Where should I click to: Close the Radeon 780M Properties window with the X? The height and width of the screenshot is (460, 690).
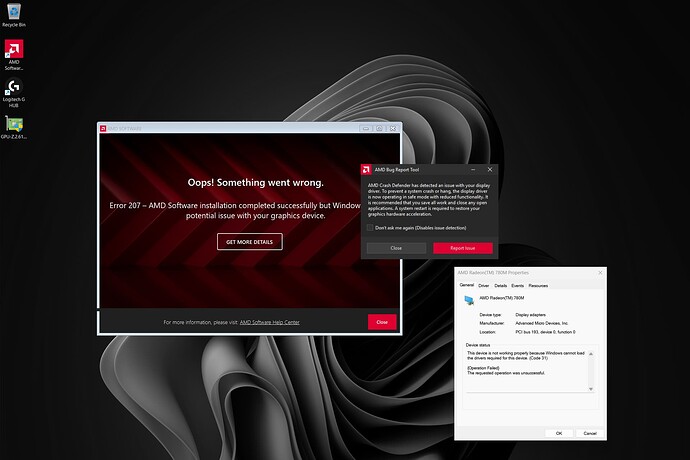tap(600, 273)
